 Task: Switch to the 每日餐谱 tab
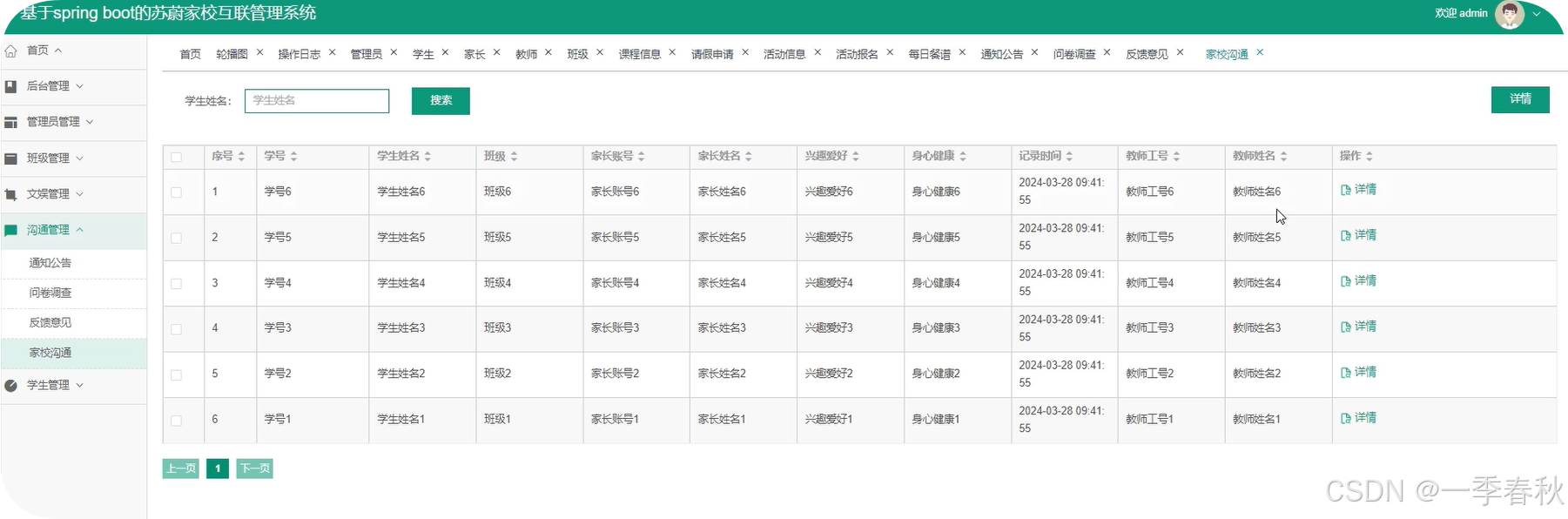click(x=930, y=54)
